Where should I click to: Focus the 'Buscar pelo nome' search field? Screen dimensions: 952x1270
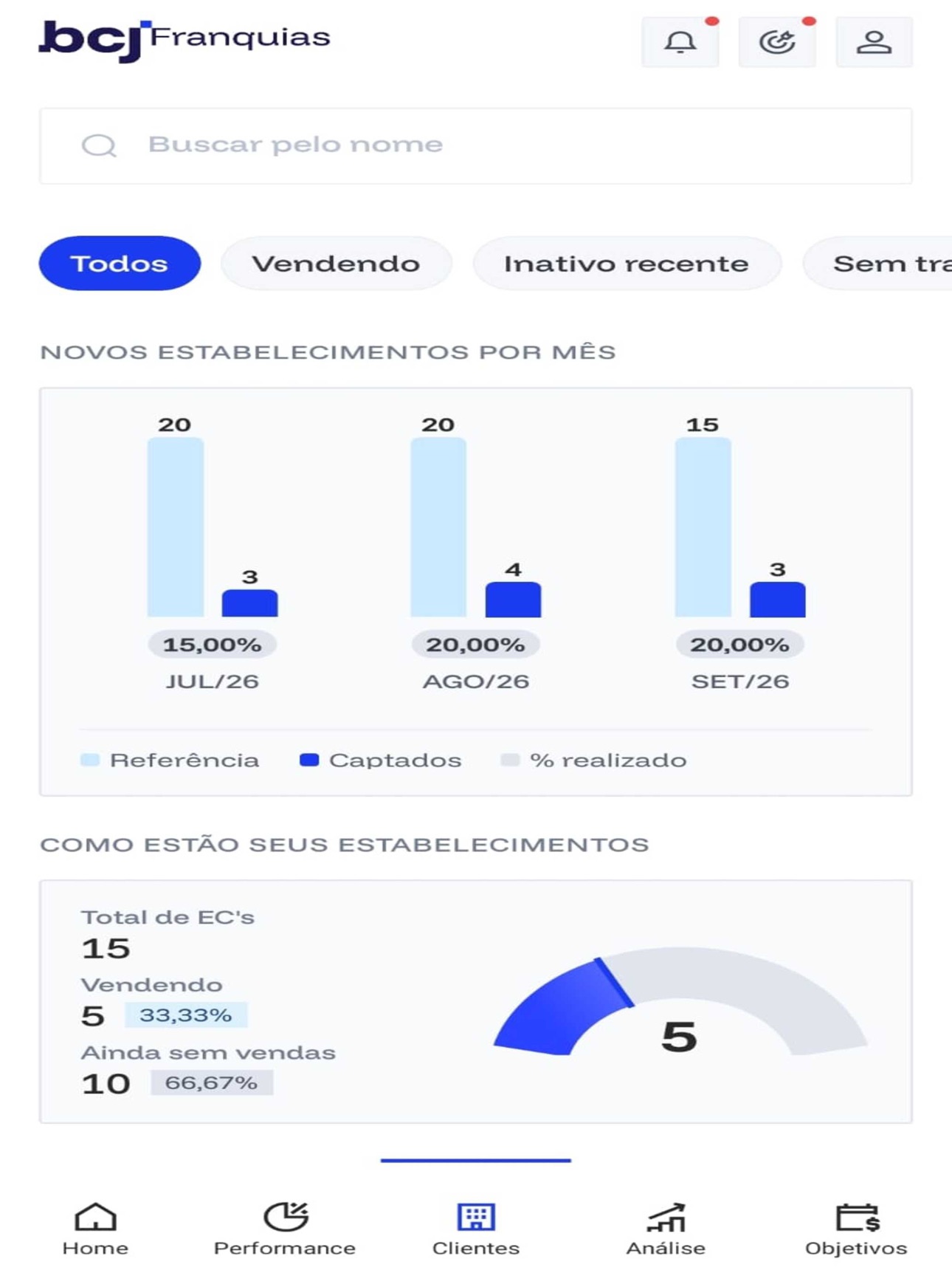click(476, 145)
